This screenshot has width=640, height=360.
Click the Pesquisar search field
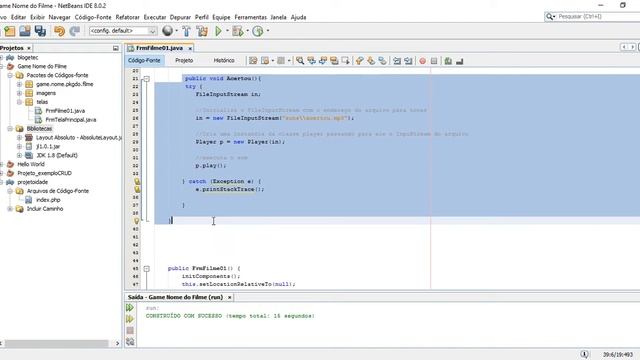[x=598, y=17]
